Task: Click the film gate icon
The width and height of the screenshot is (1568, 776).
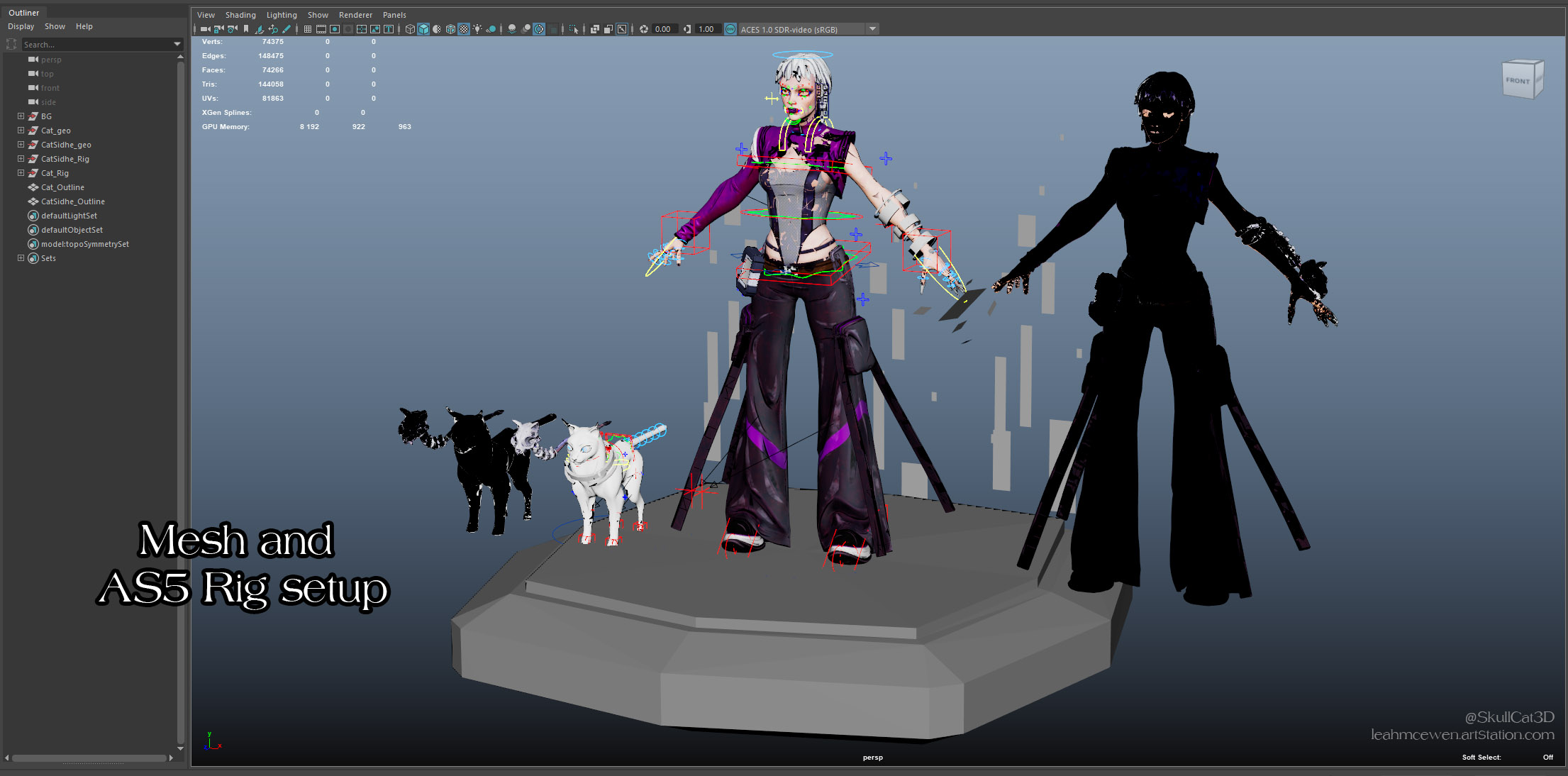Action: click(x=321, y=29)
